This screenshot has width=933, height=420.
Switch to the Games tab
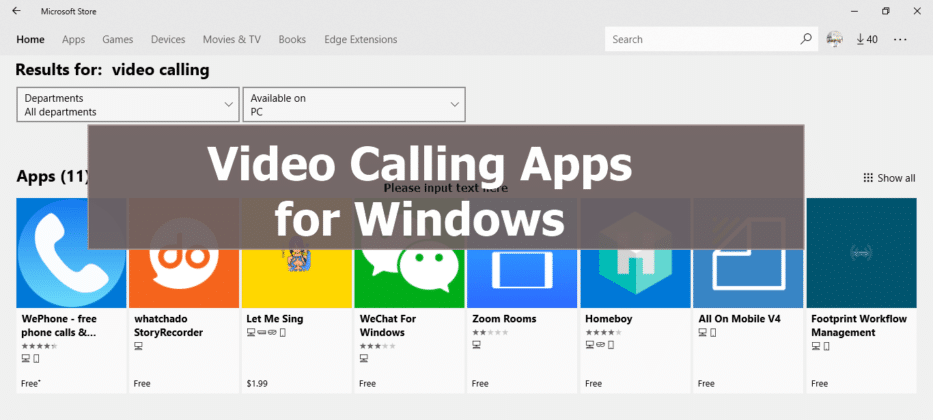point(118,39)
